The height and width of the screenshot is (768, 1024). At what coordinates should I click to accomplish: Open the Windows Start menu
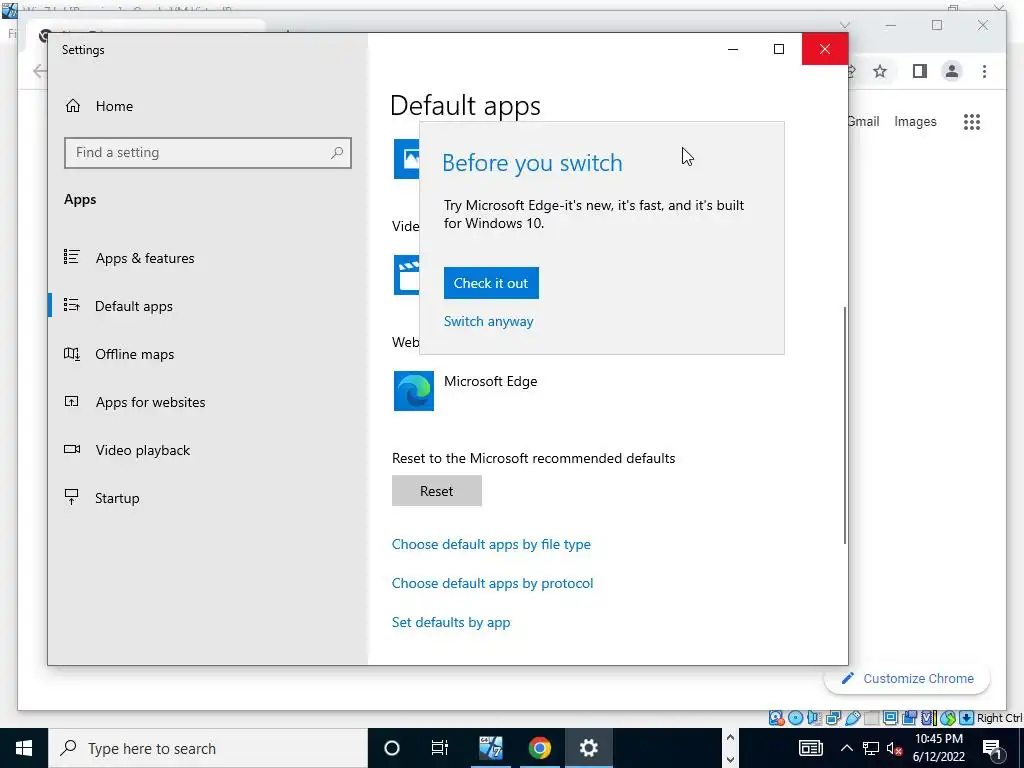(24, 748)
